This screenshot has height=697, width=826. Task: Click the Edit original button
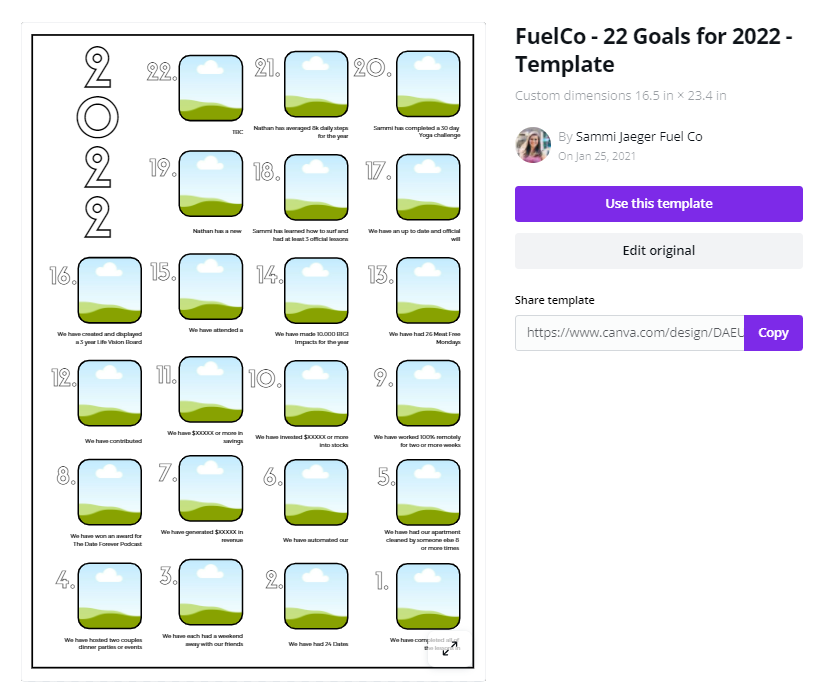(658, 251)
